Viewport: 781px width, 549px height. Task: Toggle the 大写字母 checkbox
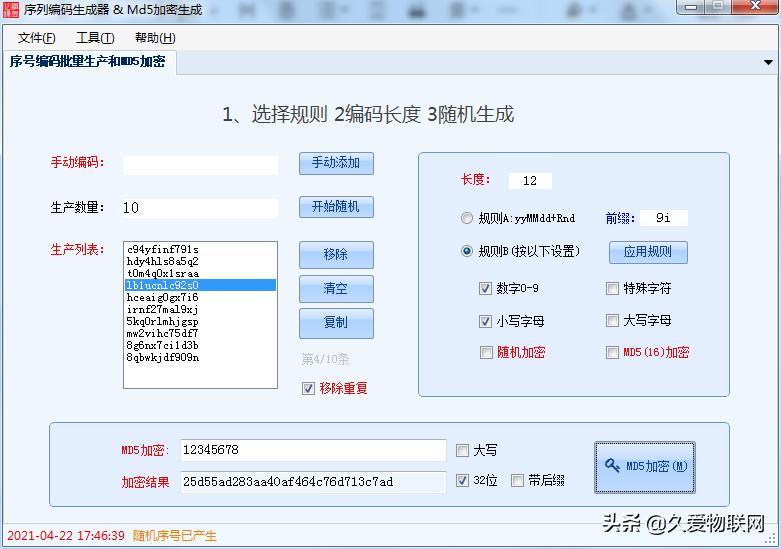pos(612,320)
